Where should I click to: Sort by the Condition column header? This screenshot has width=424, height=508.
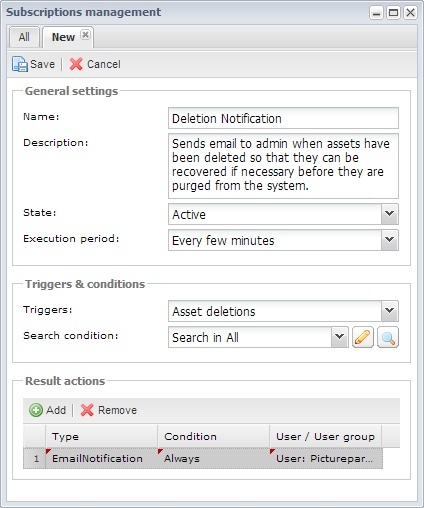click(x=213, y=436)
